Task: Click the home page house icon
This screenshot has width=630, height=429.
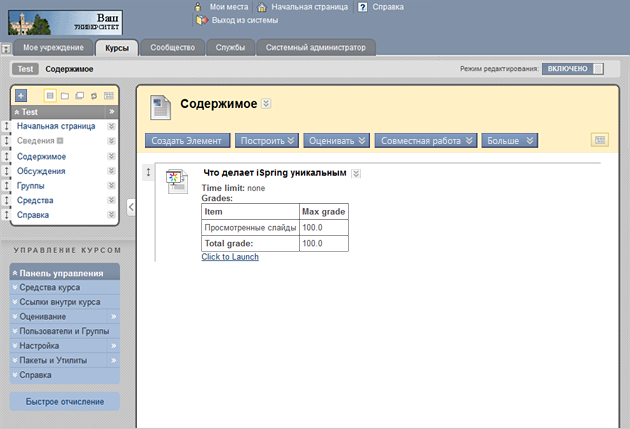Action: click(x=262, y=7)
